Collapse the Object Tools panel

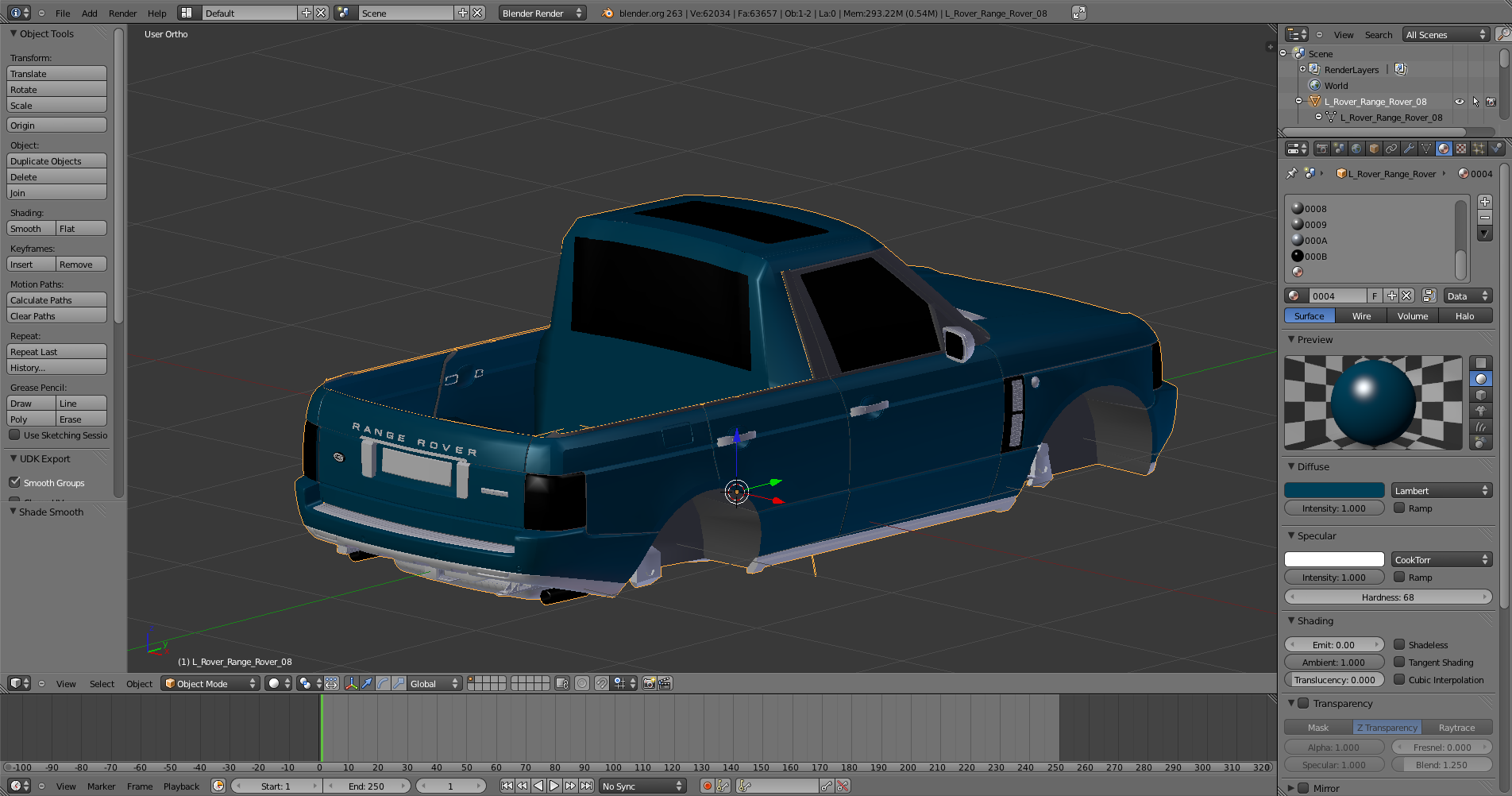13,33
